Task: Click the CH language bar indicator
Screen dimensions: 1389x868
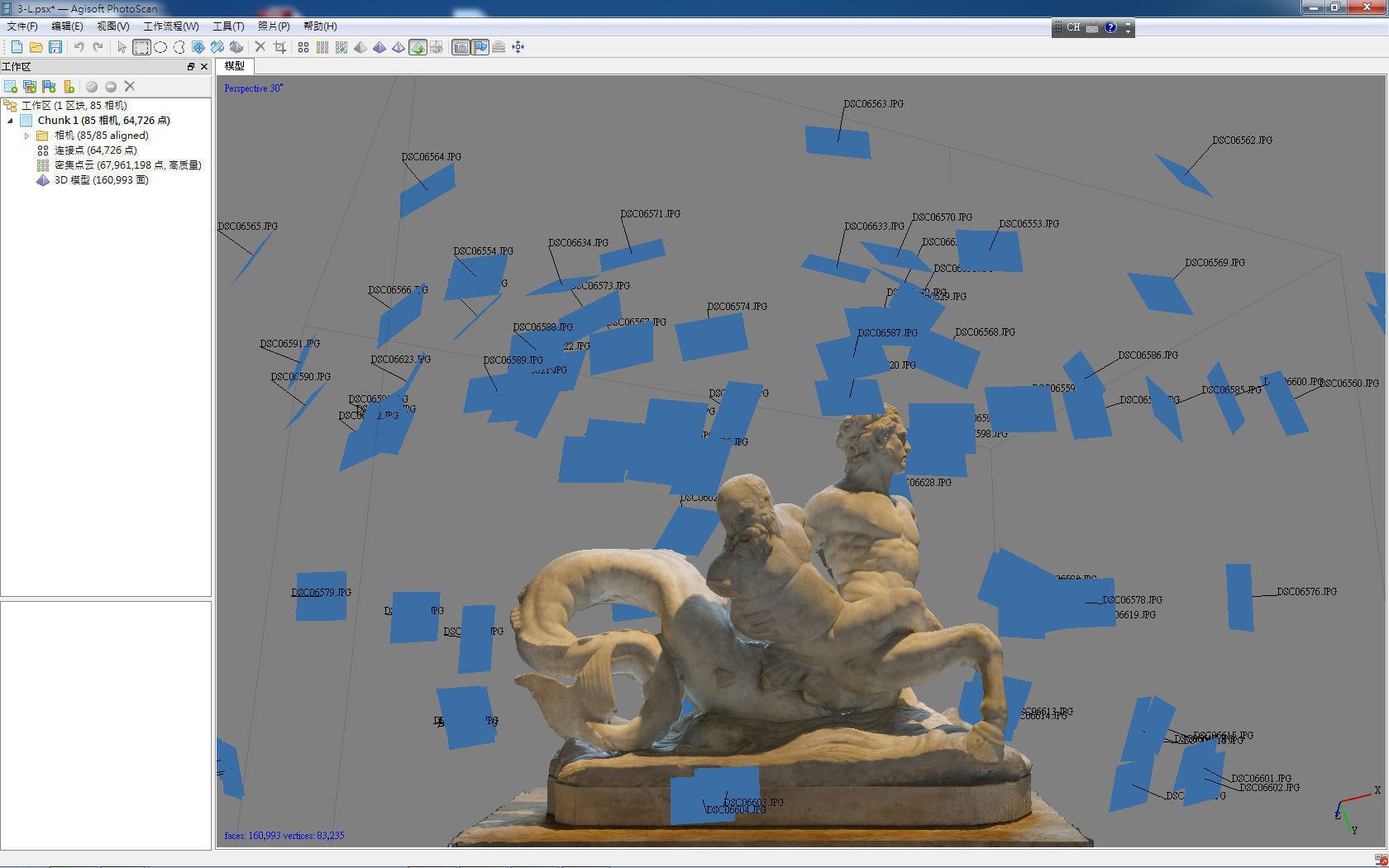Action: click(x=1073, y=27)
